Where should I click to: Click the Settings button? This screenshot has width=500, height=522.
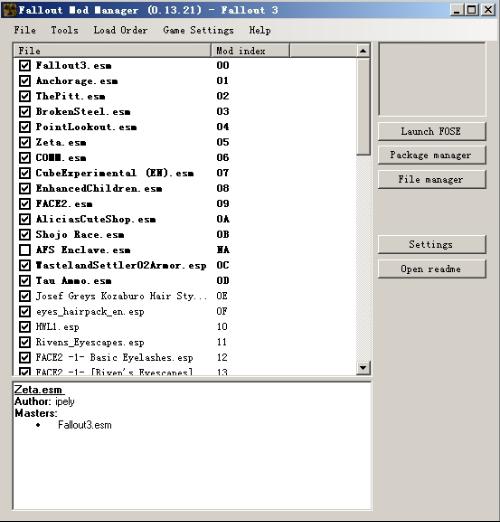coord(432,244)
